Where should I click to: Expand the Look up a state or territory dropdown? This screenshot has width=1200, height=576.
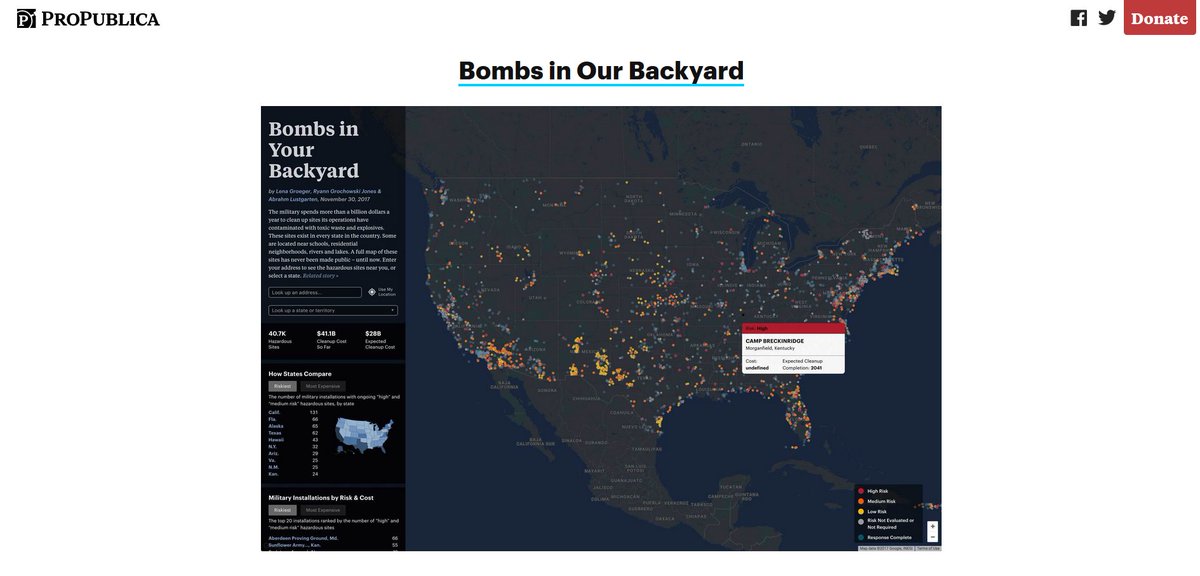coord(333,310)
